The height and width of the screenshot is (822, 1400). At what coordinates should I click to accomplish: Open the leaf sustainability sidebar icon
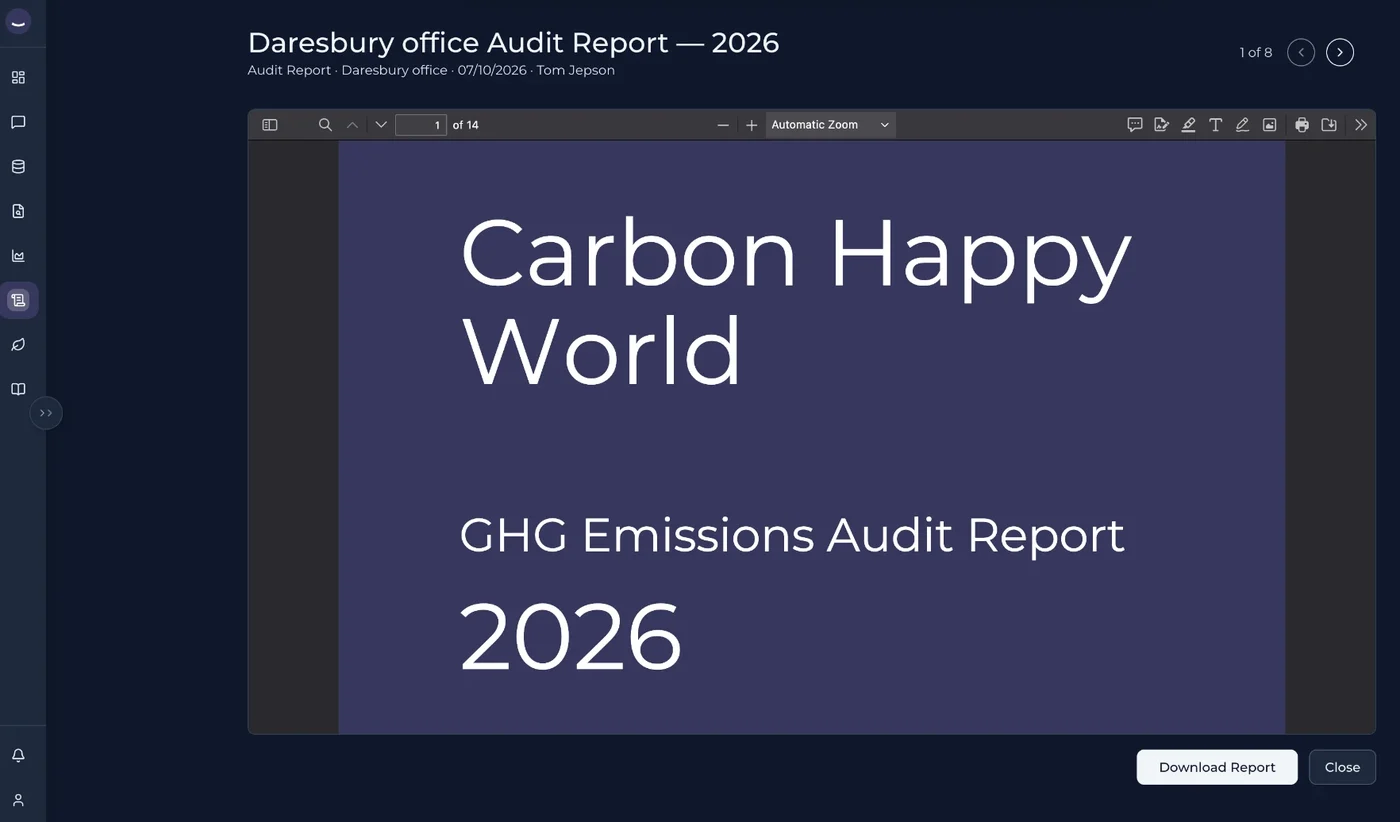[x=18, y=345]
